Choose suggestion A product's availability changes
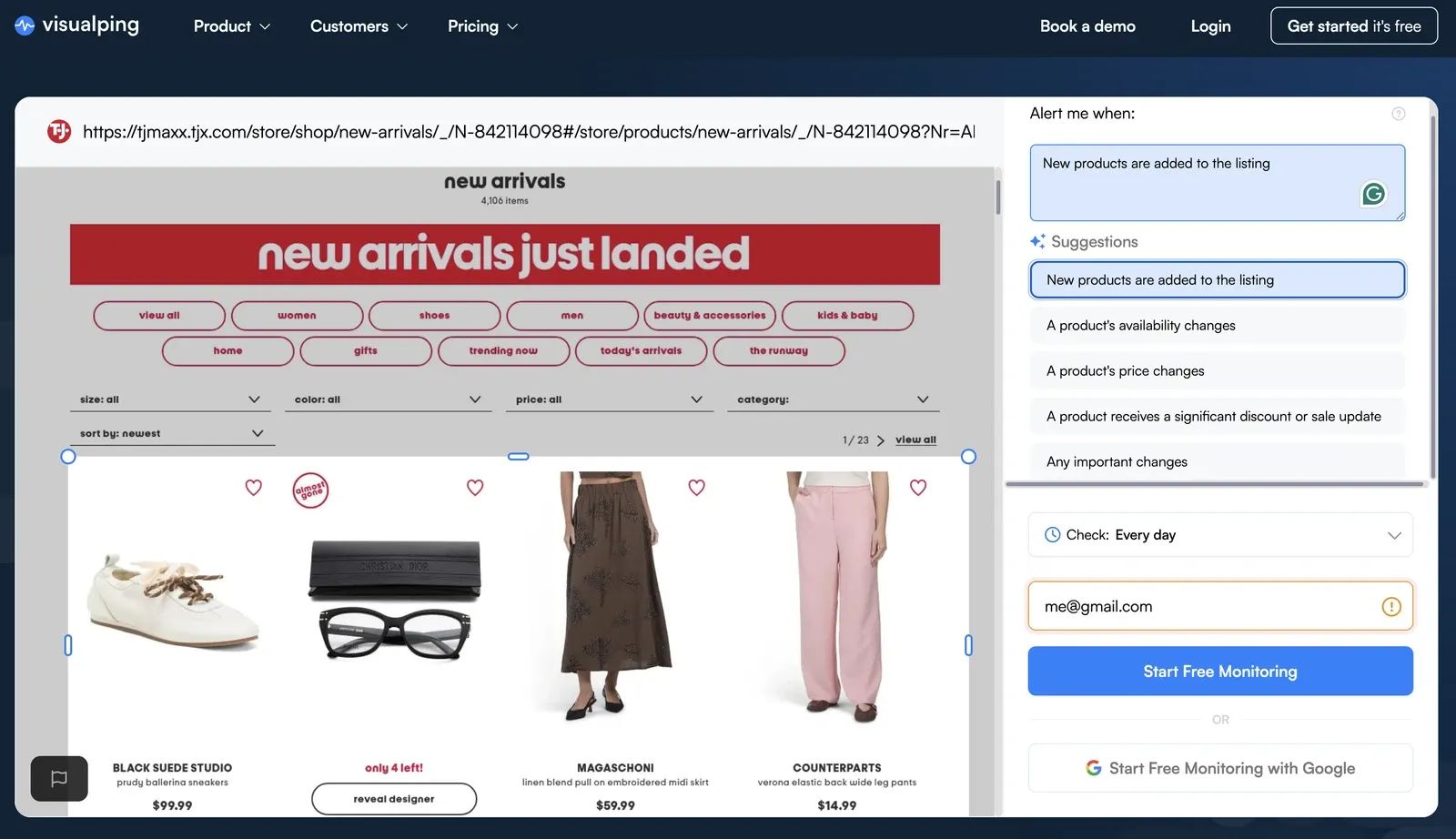This screenshot has height=839, width=1456. [x=1218, y=326]
